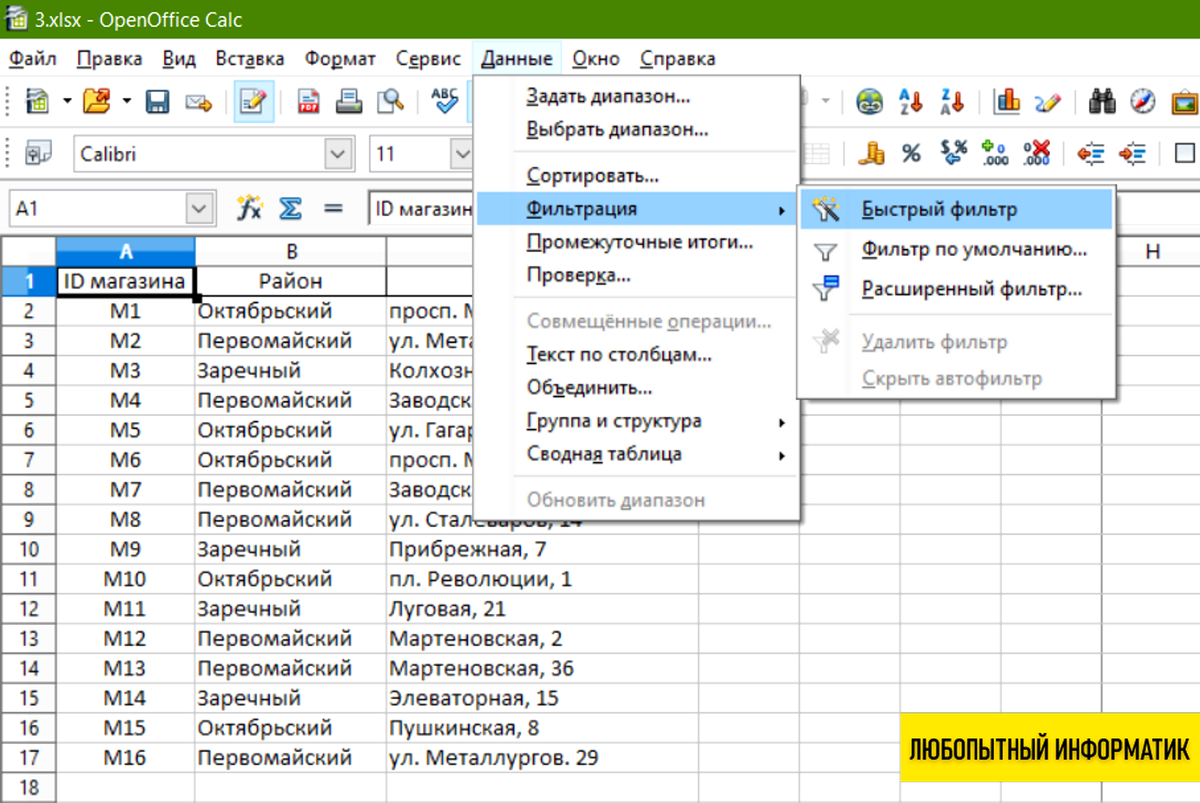
Task: Open the Name Box A1 dropdown
Action: (x=200, y=209)
